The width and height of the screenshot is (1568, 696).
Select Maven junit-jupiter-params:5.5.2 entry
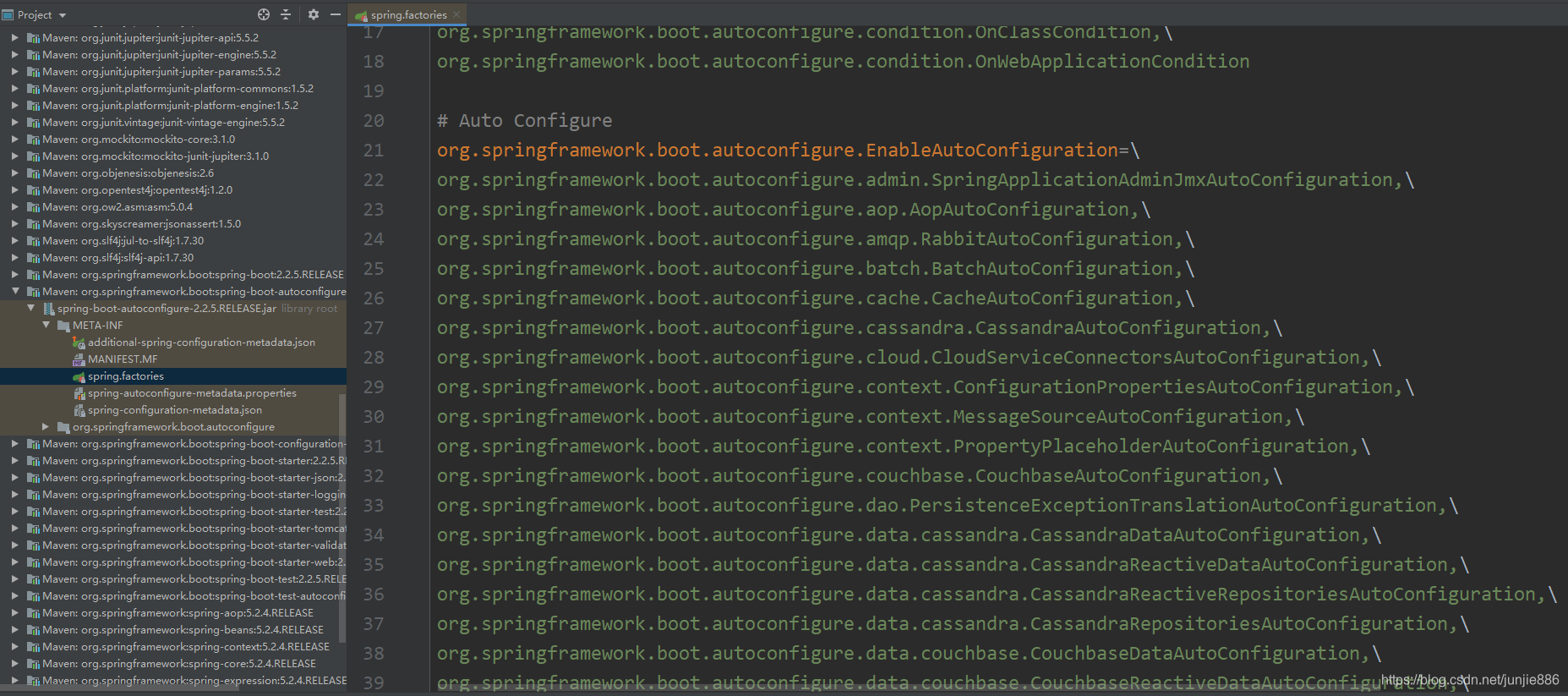[x=161, y=72]
